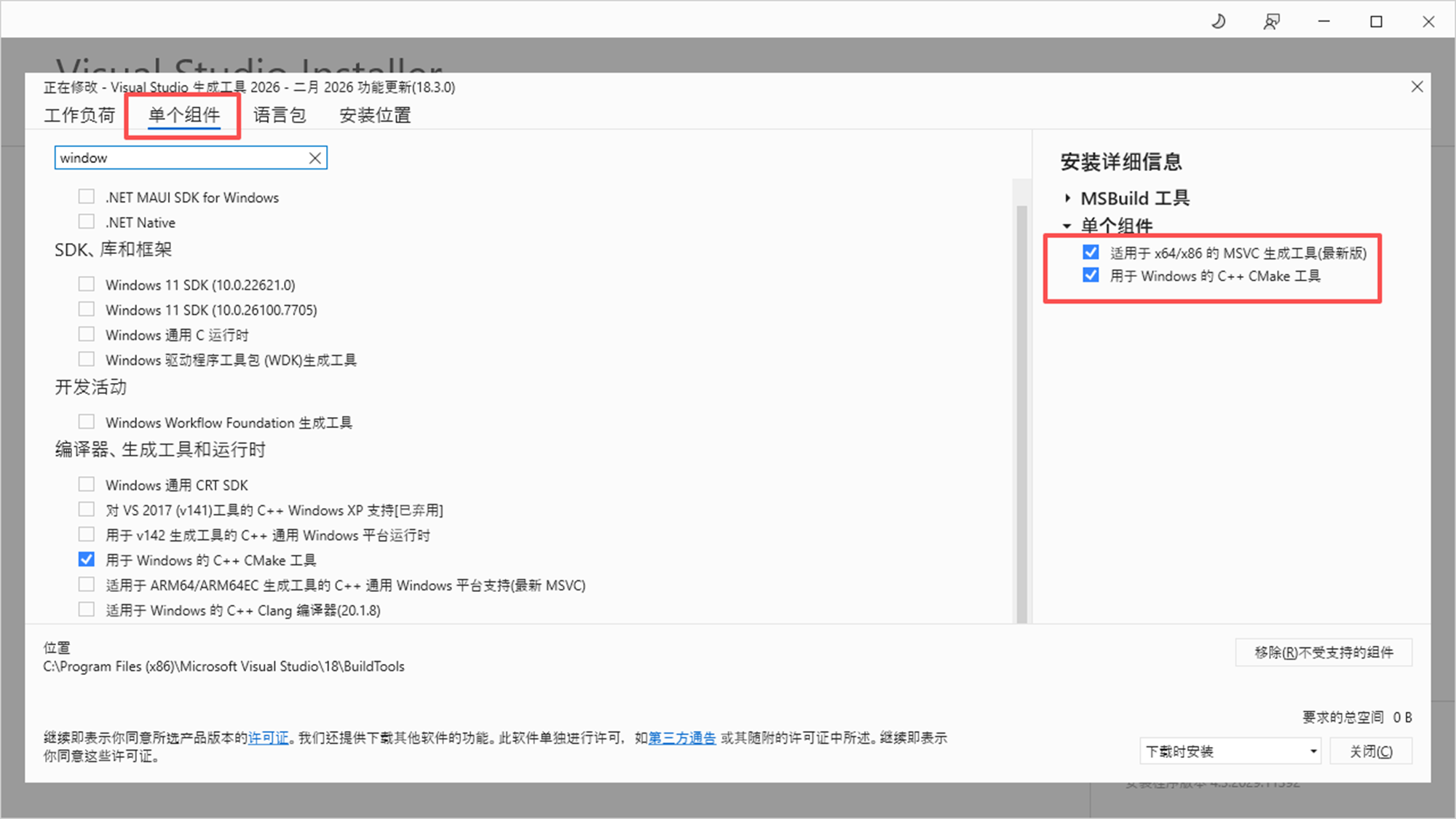Switch to the 语言包 tab
Viewport: 1456px width, 819px height.
[280, 115]
